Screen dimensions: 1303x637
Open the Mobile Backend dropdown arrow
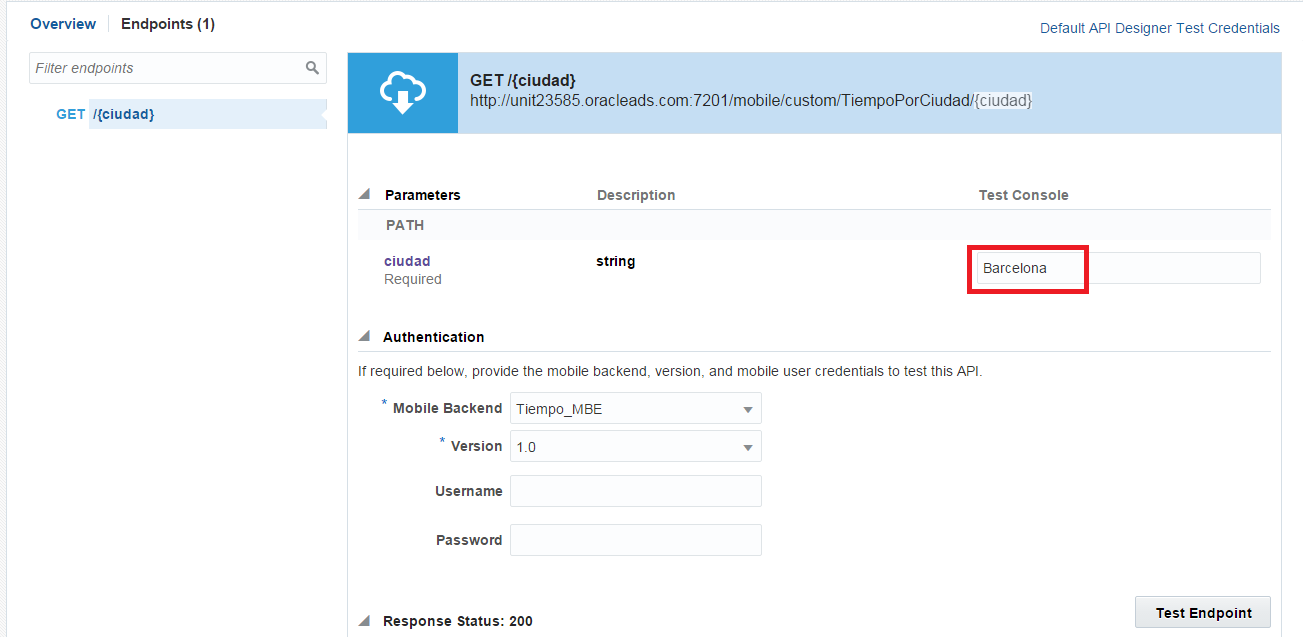click(x=747, y=409)
